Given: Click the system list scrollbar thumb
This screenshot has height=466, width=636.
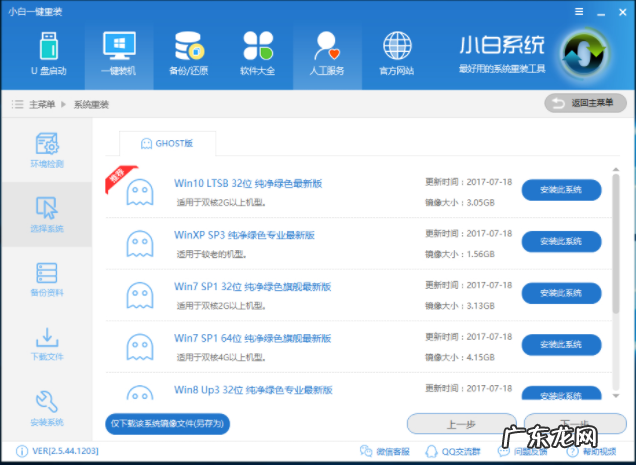Looking at the screenshot, I should point(616,244).
